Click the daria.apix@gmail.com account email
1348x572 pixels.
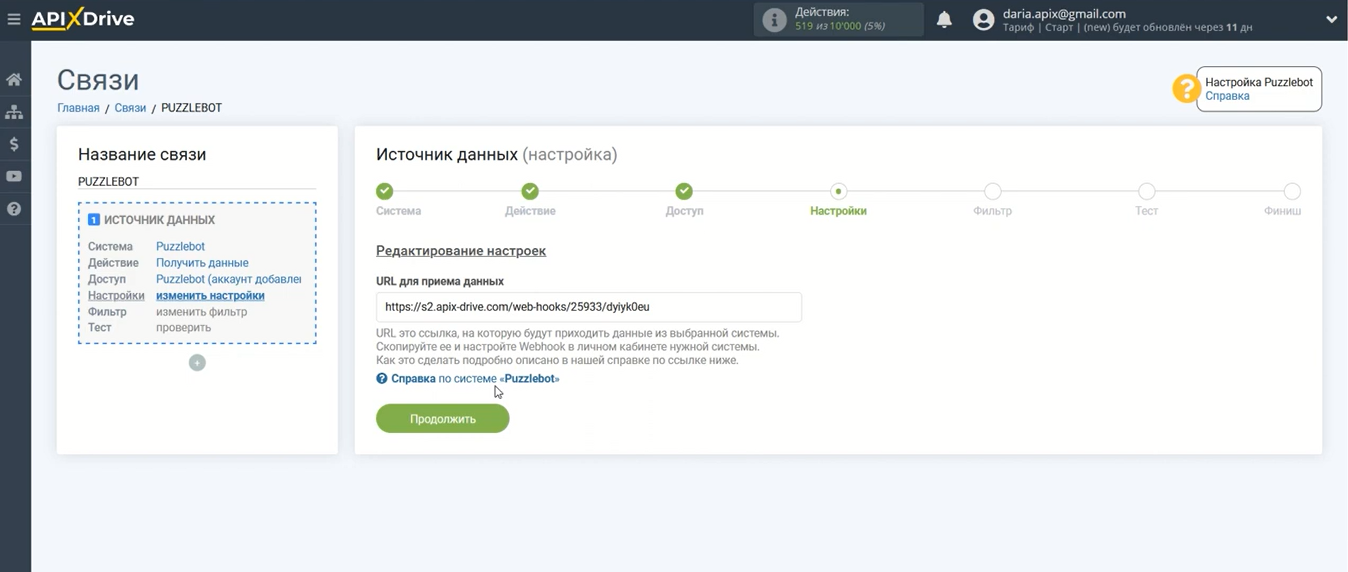coord(1064,14)
